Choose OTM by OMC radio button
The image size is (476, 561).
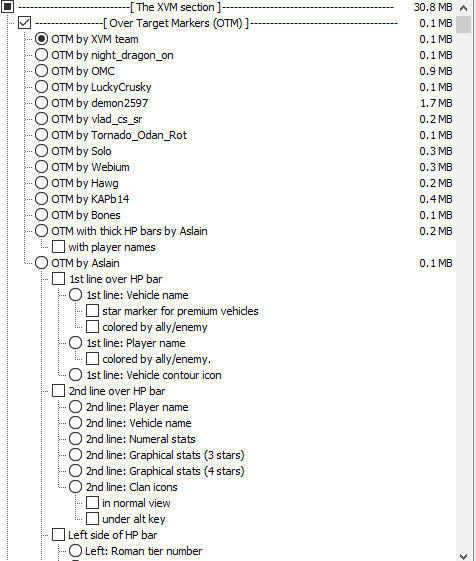tap(42, 70)
